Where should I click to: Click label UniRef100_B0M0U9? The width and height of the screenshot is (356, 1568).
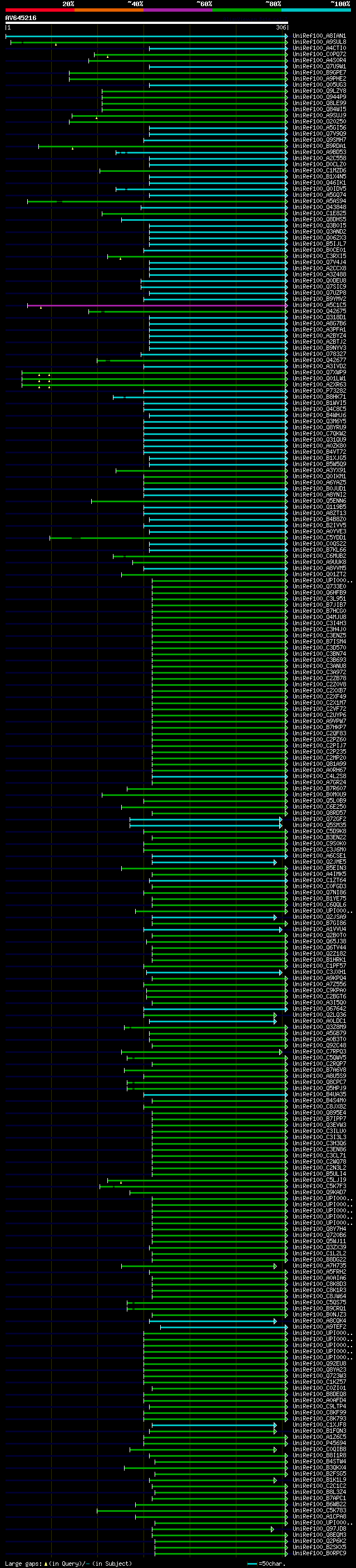click(x=319, y=794)
